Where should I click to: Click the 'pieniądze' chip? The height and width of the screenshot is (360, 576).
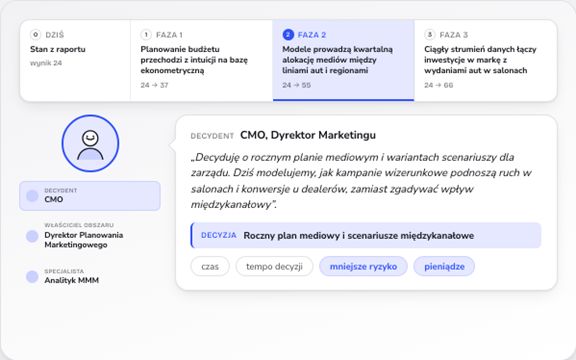(444, 266)
